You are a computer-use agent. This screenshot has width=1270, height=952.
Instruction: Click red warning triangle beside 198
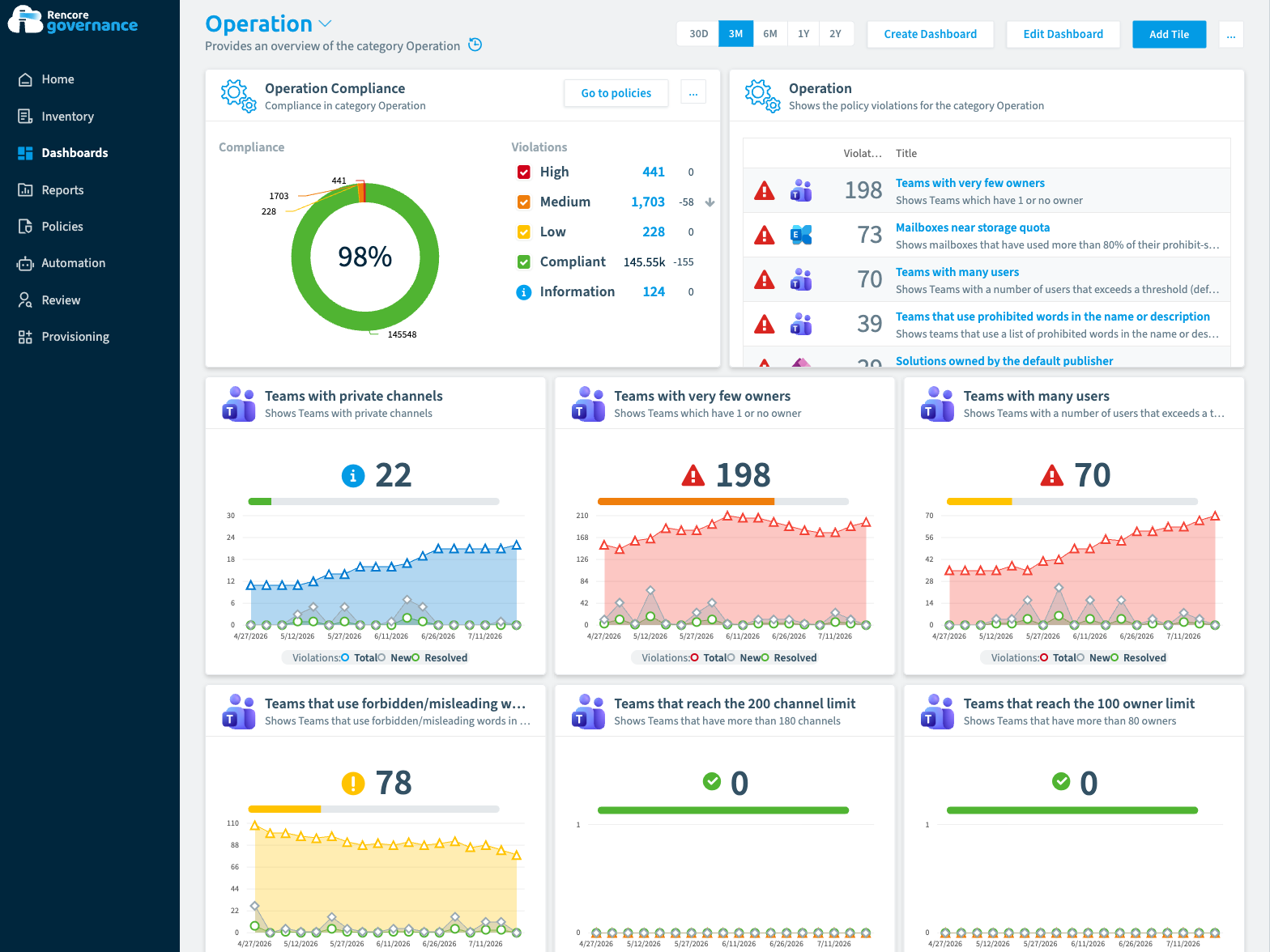(693, 475)
